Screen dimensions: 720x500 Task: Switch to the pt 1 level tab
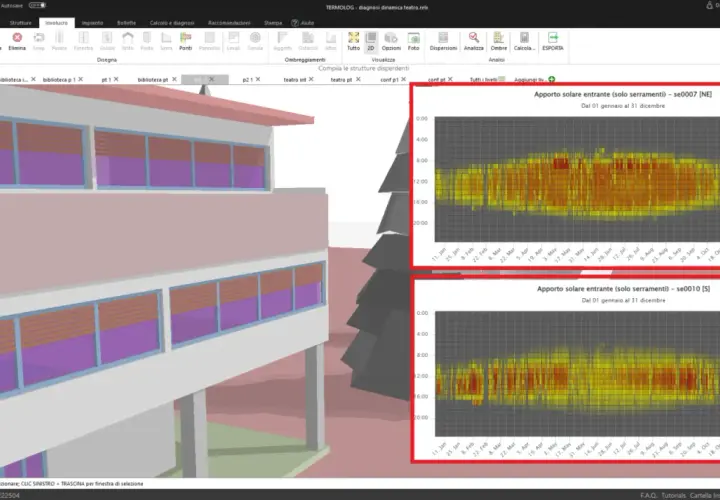point(106,79)
